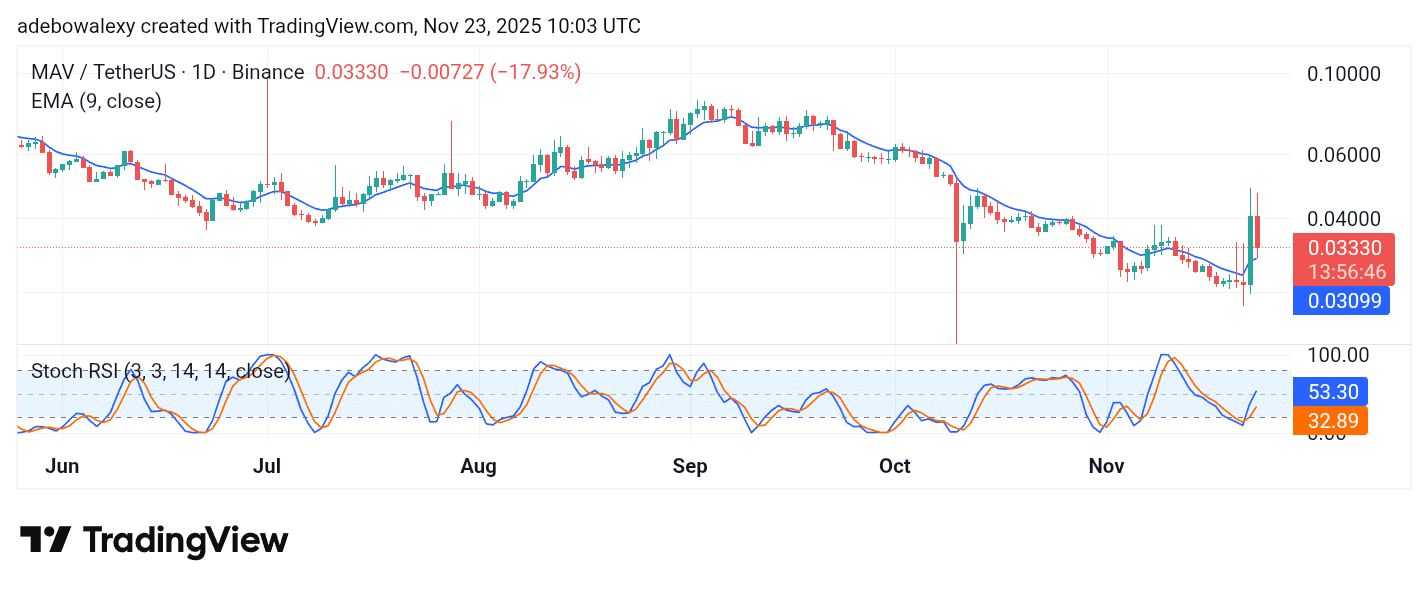Select the Binance exchange label

pyautogui.click(x=270, y=72)
